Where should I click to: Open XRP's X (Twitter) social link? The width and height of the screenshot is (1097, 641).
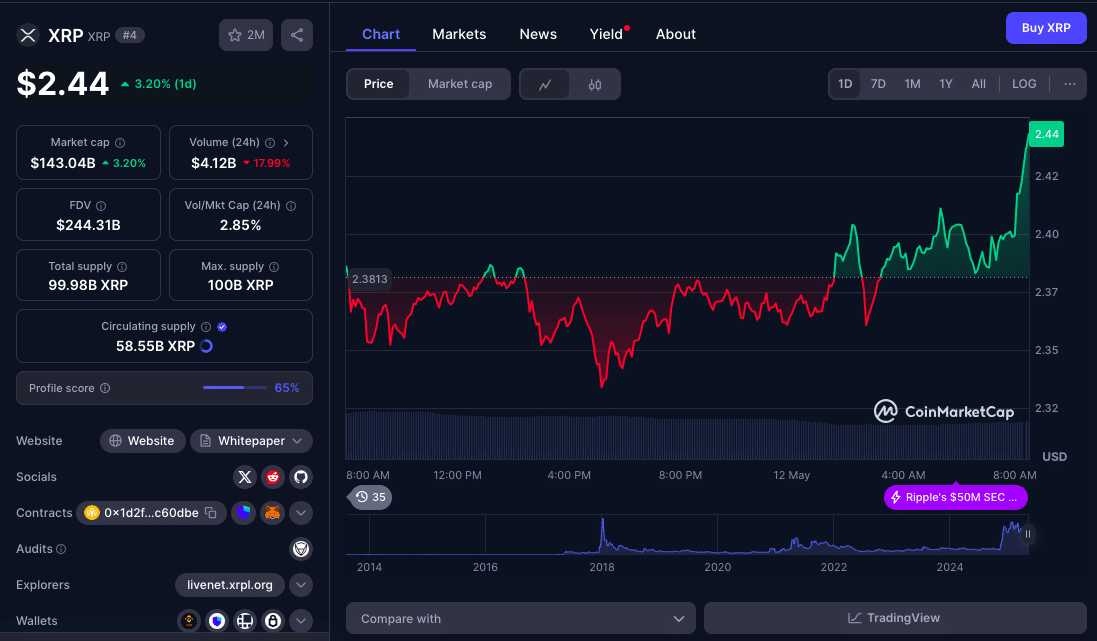point(244,477)
